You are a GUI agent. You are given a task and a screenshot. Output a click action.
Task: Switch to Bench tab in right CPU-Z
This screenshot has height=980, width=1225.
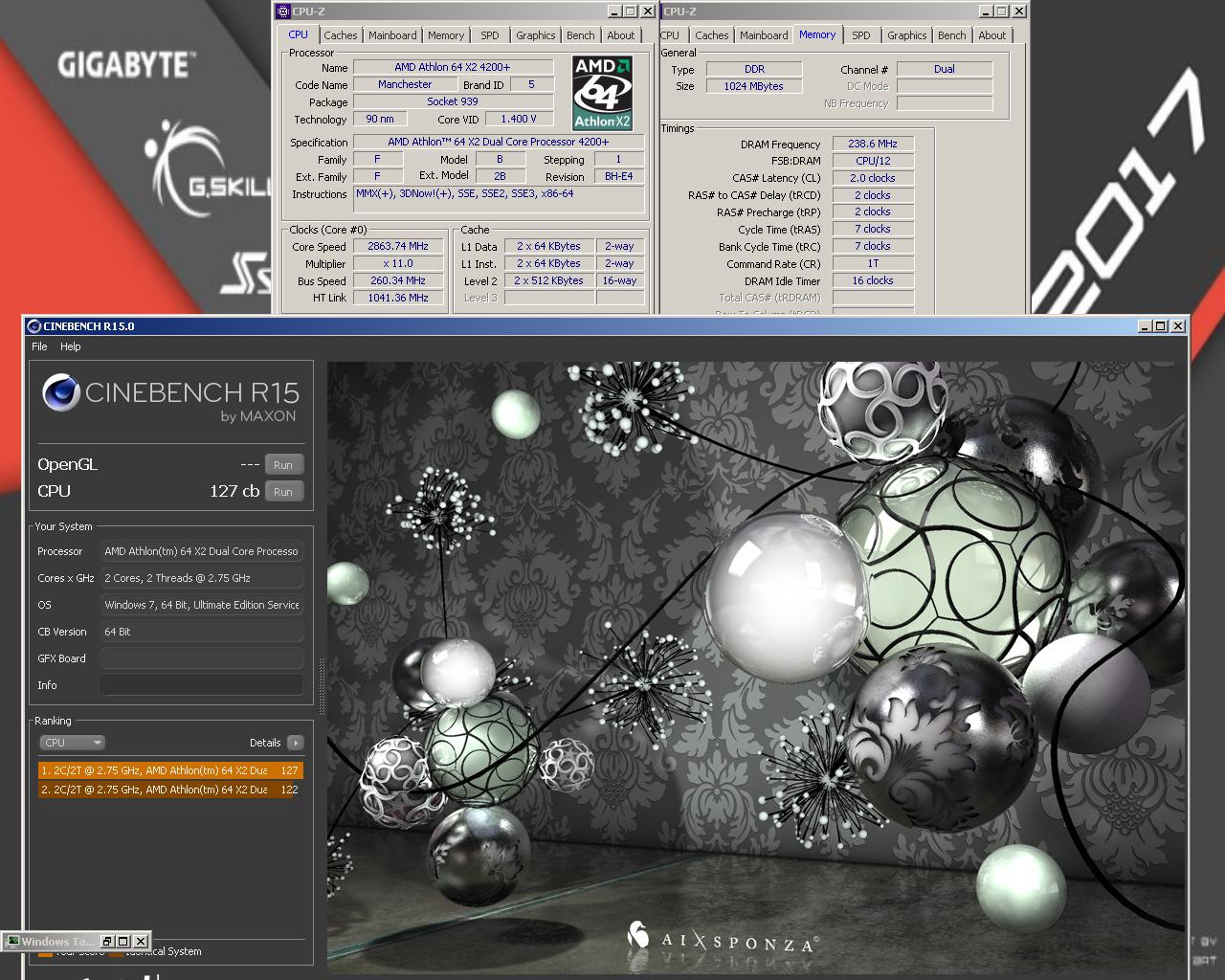point(951,35)
